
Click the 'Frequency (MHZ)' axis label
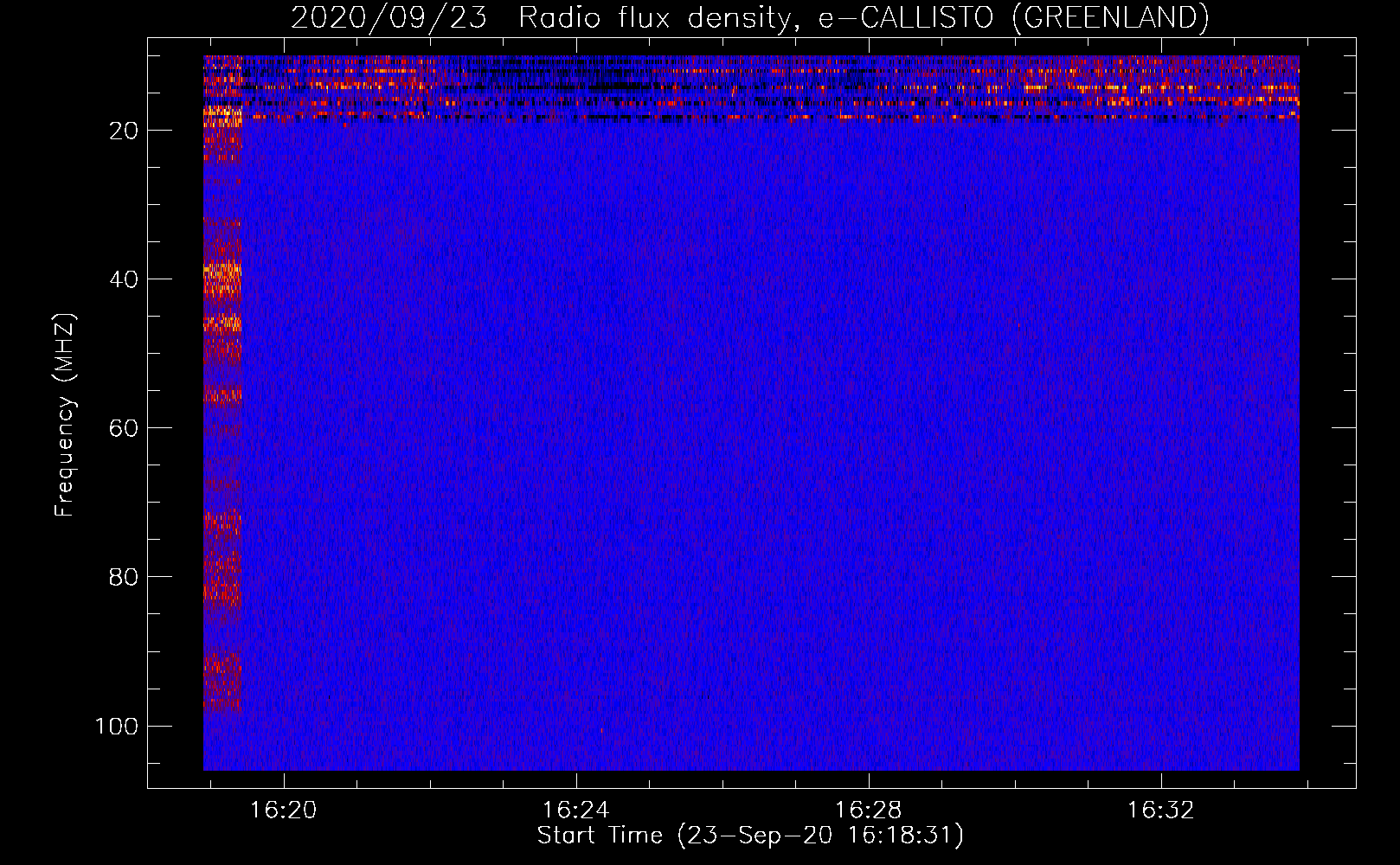tap(65, 415)
